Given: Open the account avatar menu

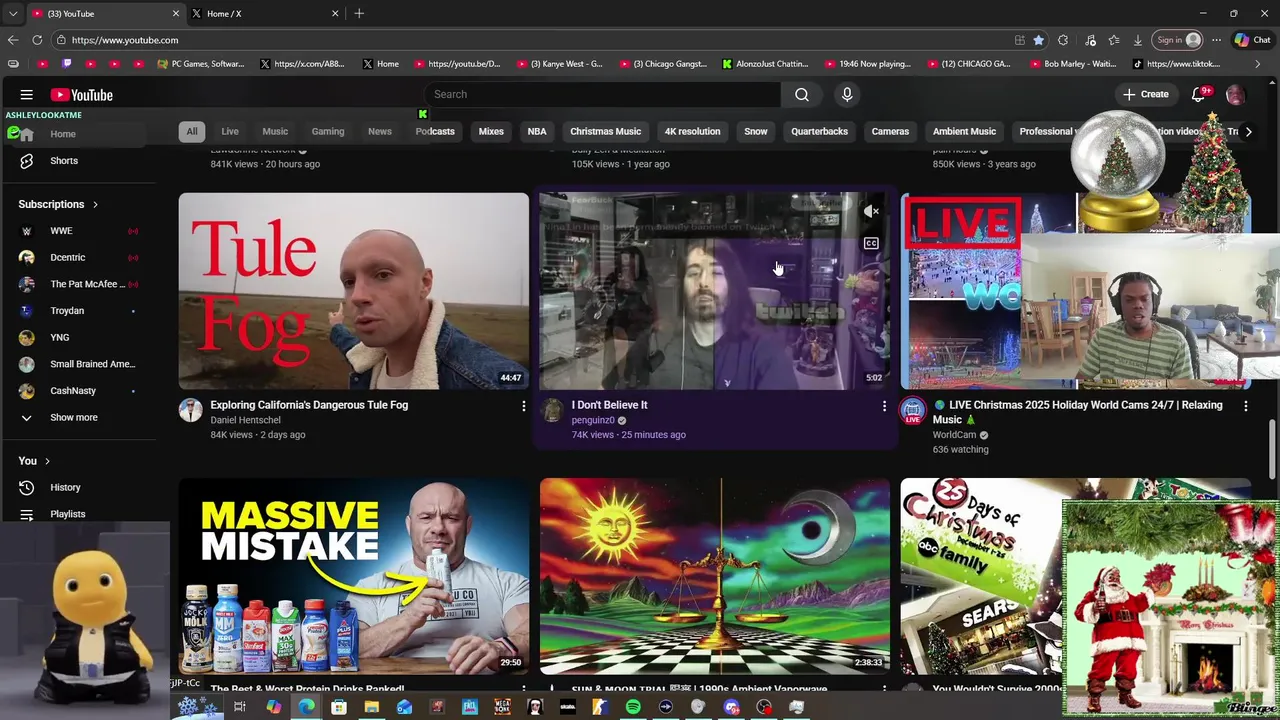Looking at the screenshot, I should tap(1236, 95).
